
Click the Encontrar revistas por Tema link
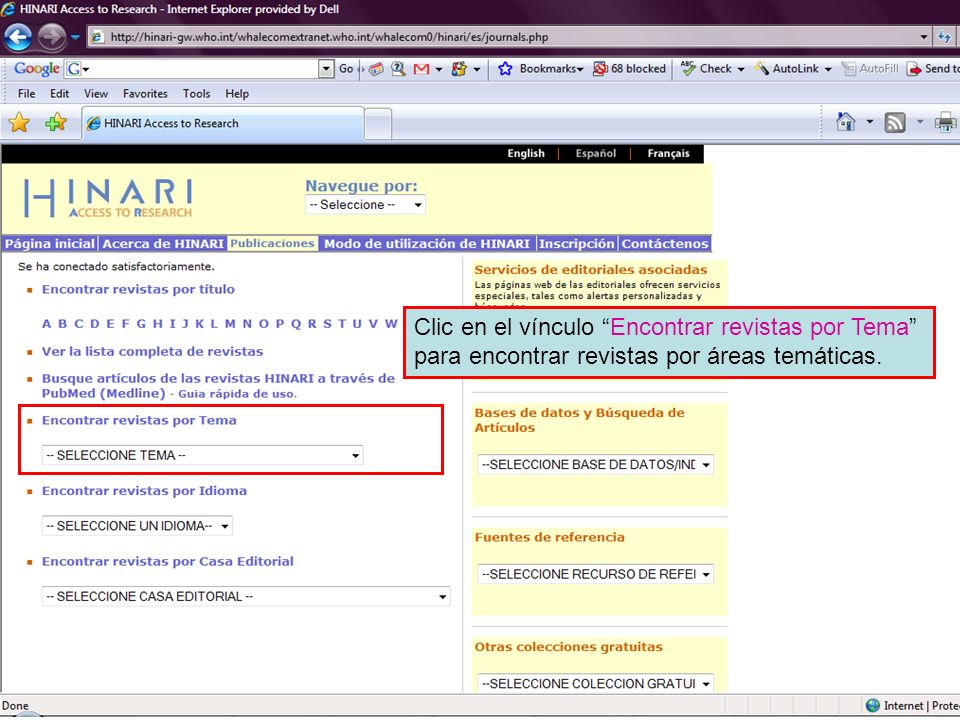click(139, 420)
